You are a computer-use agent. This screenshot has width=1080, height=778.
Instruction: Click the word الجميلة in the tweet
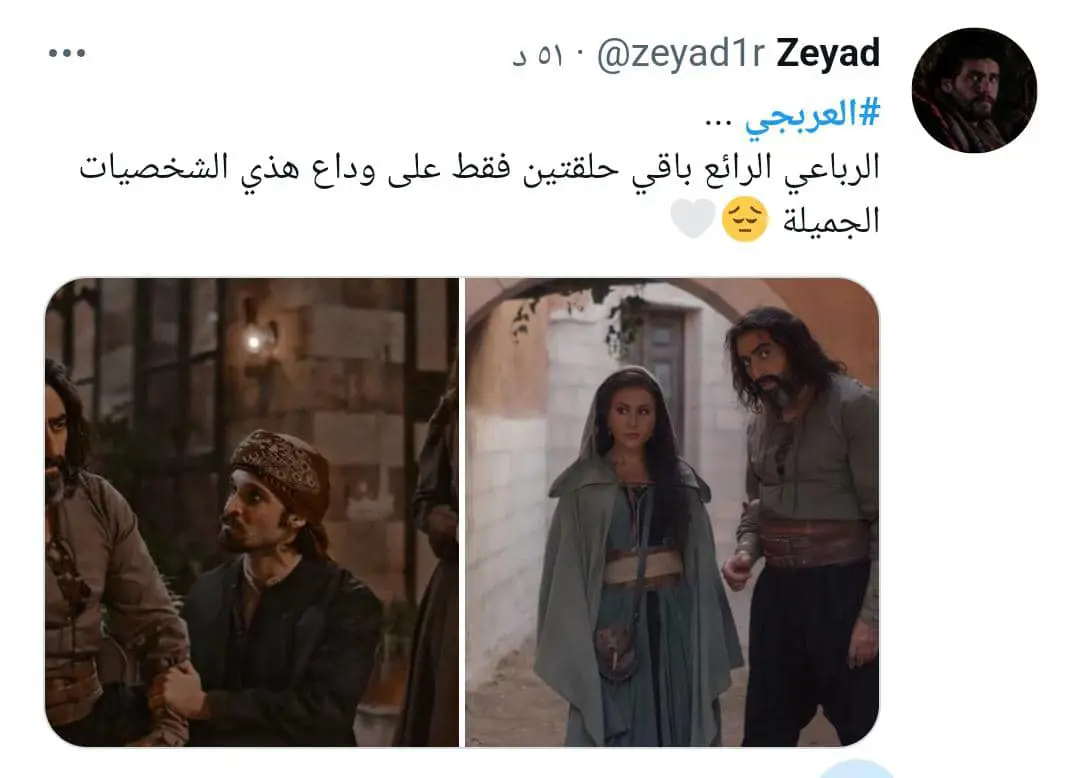pyautogui.click(x=831, y=220)
